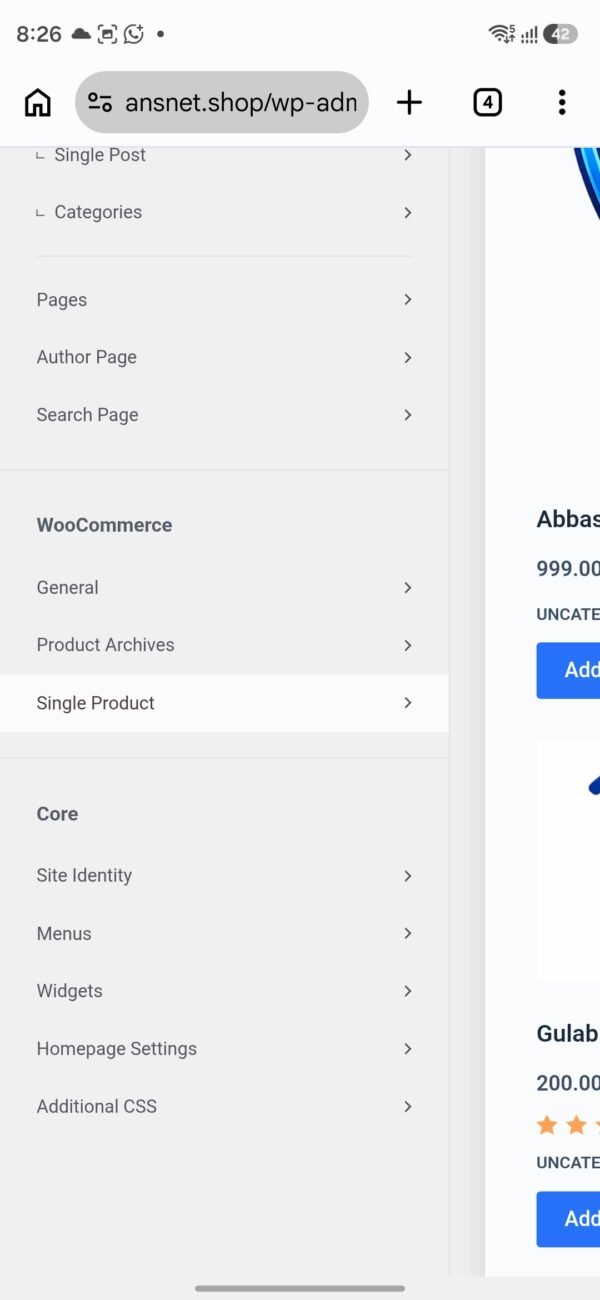Image resolution: width=600 pixels, height=1300 pixels.
Task: Open a new tab with plus icon
Action: (x=409, y=102)
